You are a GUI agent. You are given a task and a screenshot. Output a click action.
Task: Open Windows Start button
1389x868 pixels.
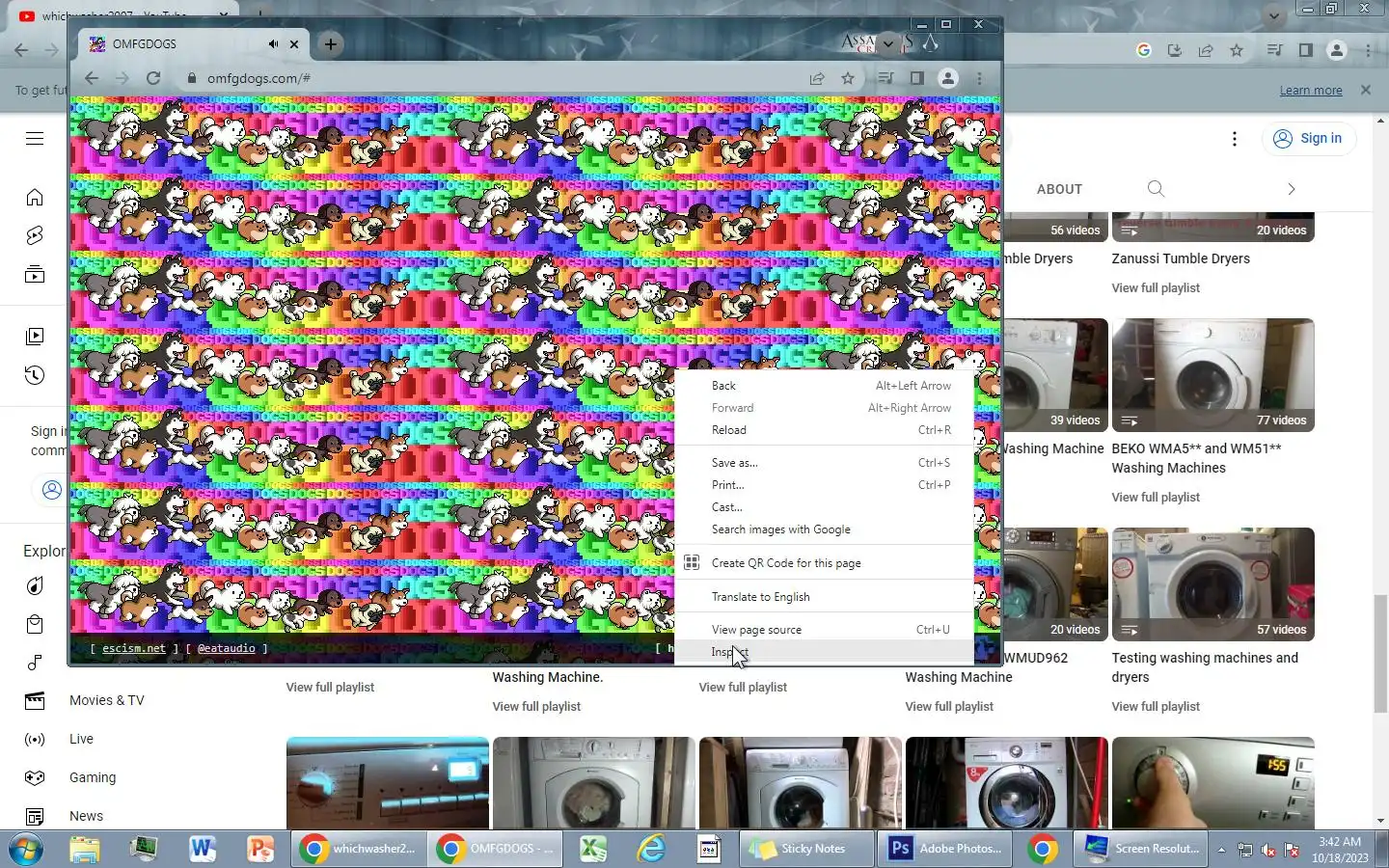pyautogui.click(x=26, y=849)
